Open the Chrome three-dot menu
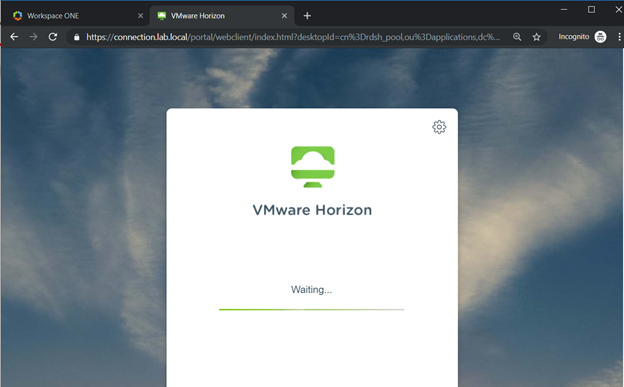 tap(619, 37)
